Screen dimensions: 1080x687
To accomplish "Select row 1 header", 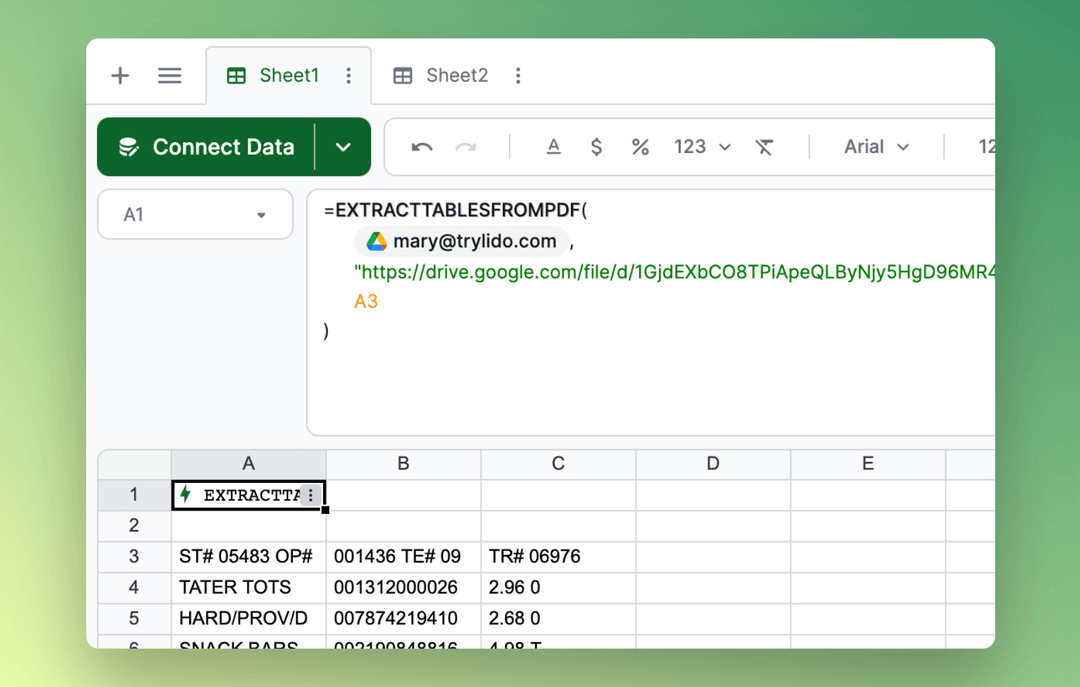I will (134, 495).
